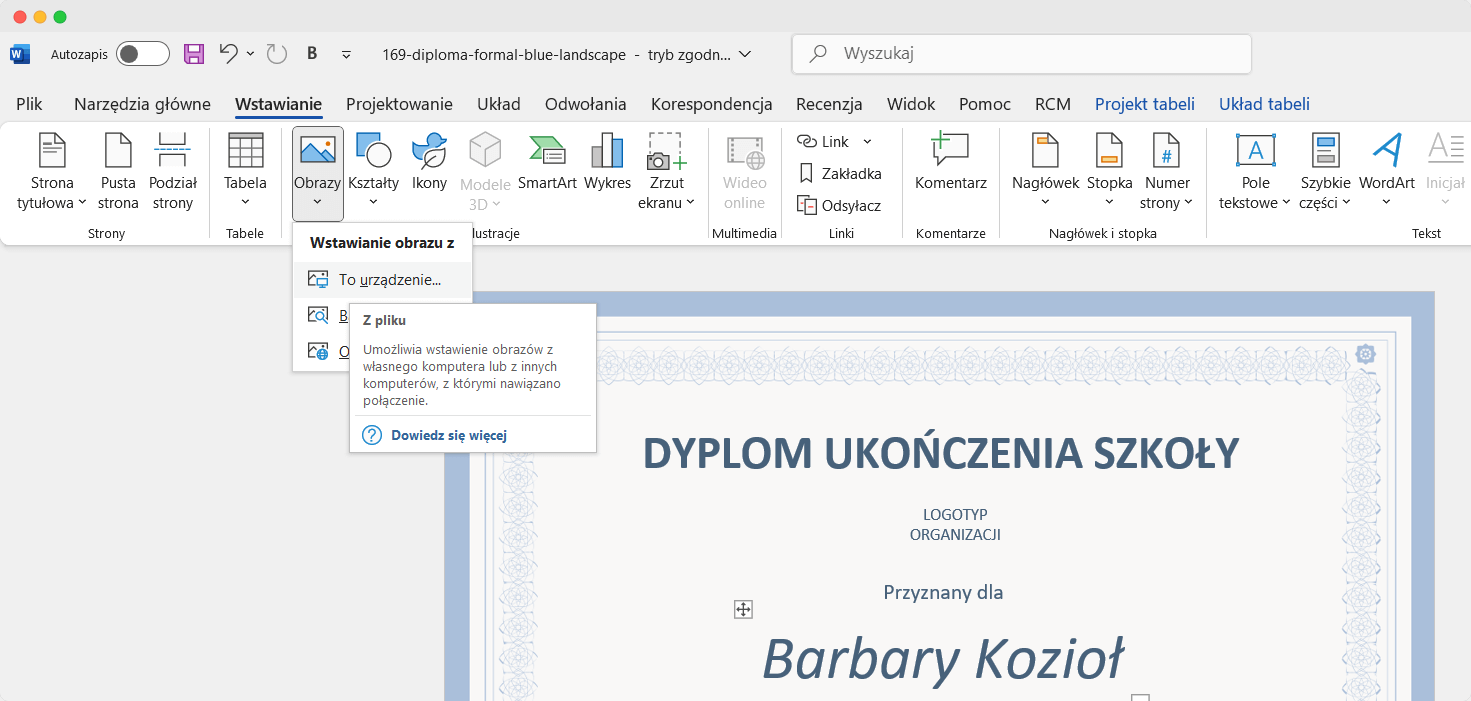1471x701 pixels.
Task: Undo the last action
Action: [229, 54]
